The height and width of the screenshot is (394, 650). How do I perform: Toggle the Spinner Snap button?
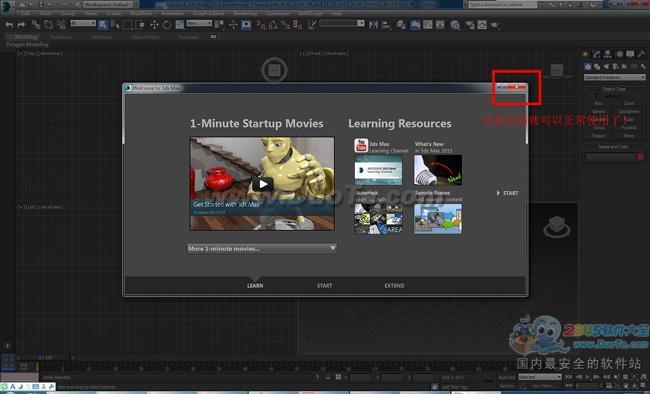click(298, 25)
